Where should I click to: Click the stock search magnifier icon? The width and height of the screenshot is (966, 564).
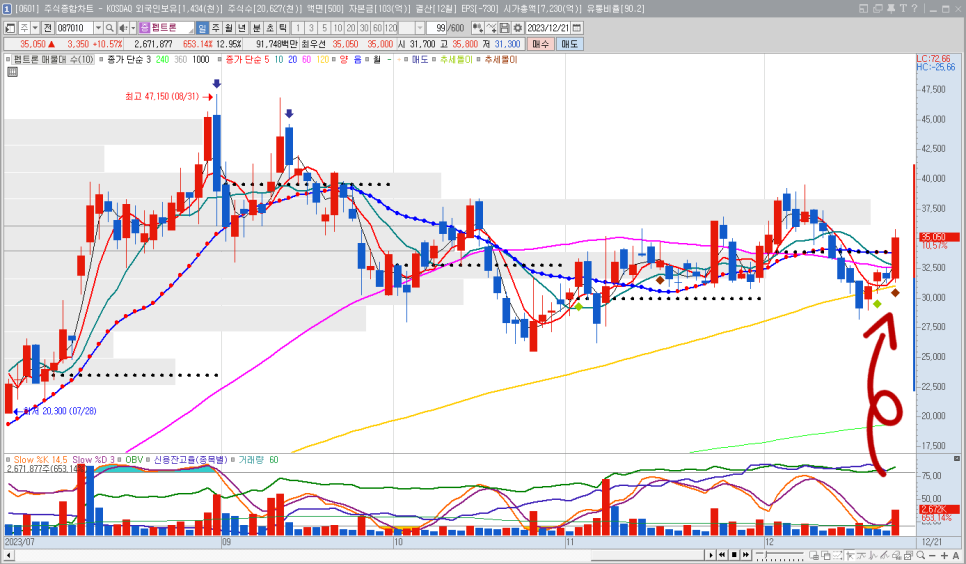pos(110,28)
